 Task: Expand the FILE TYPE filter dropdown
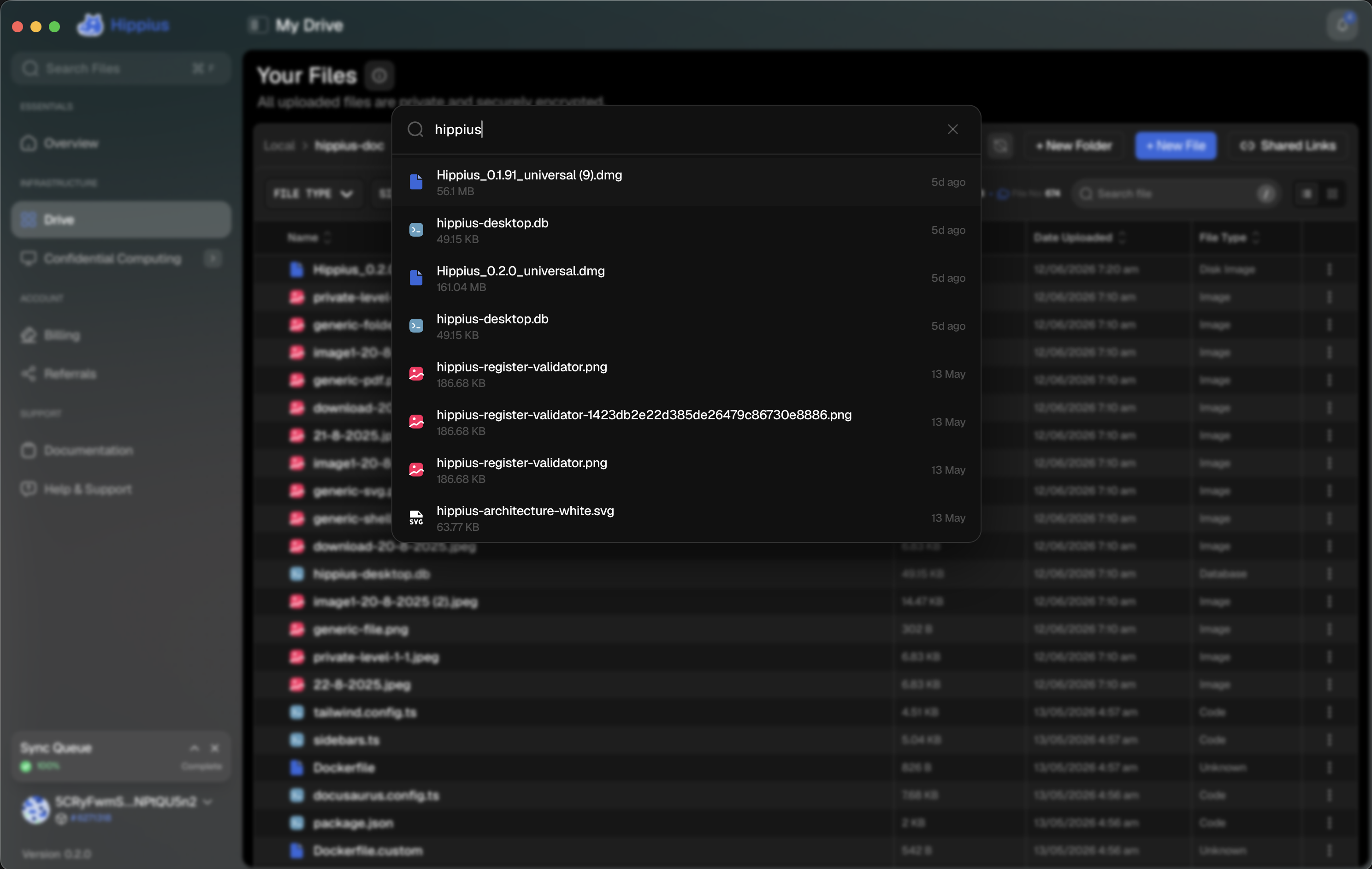tap(313, 194)
